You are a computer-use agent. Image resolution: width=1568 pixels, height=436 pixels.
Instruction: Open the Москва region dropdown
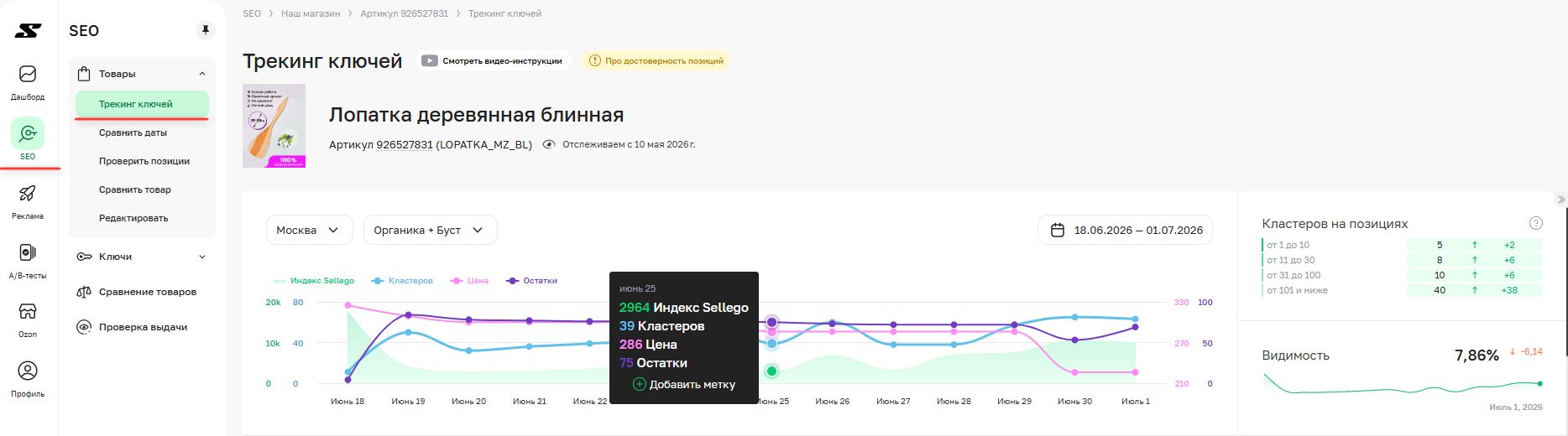[x=309, y=230]
